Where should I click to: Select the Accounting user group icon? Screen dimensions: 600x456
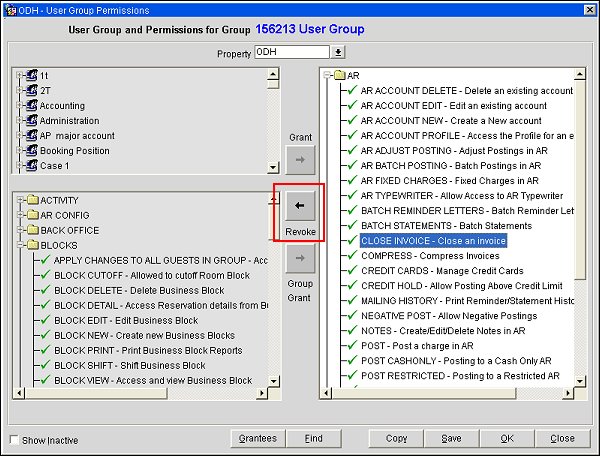30,105
